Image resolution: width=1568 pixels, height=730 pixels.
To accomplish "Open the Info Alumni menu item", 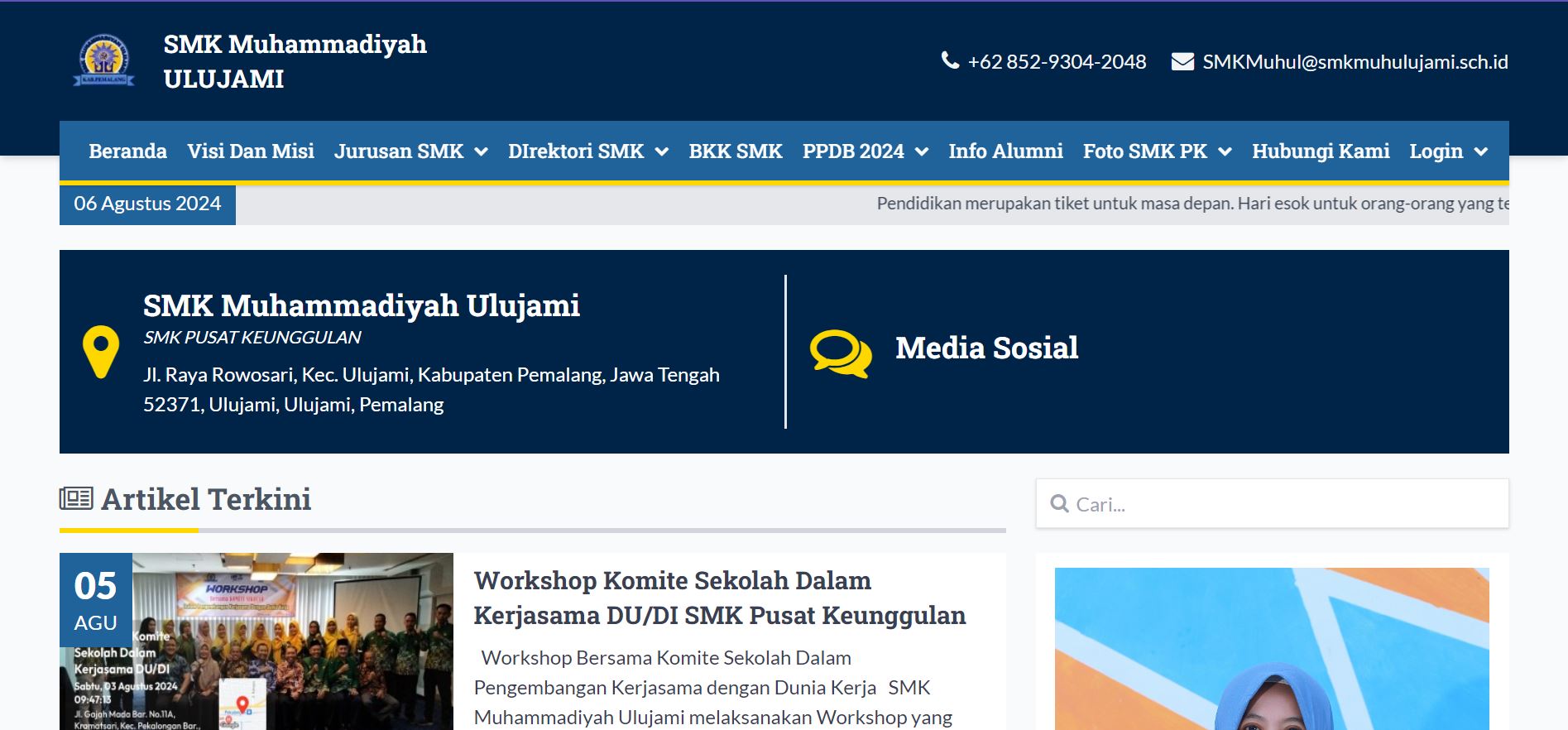I will [x=1005, y=151].
